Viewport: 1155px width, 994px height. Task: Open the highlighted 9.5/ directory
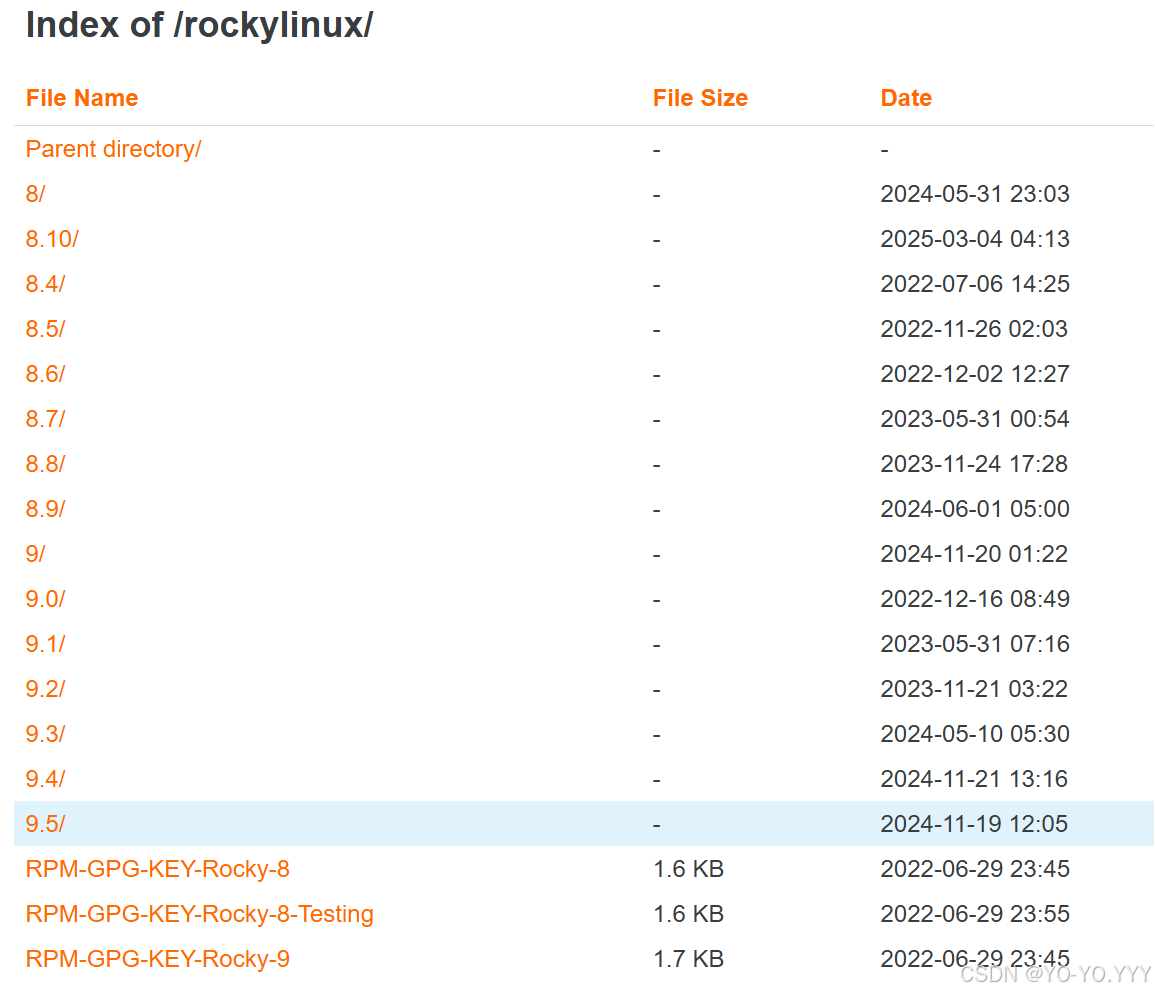(46, 823)
